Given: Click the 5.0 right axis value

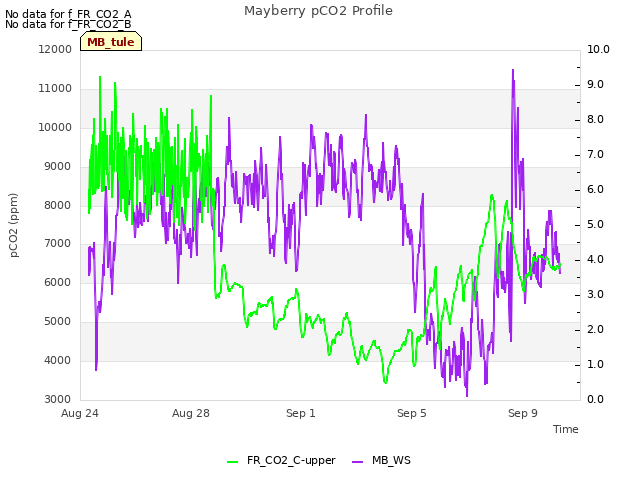Looking at the screenshot, I should click(596, 224).
